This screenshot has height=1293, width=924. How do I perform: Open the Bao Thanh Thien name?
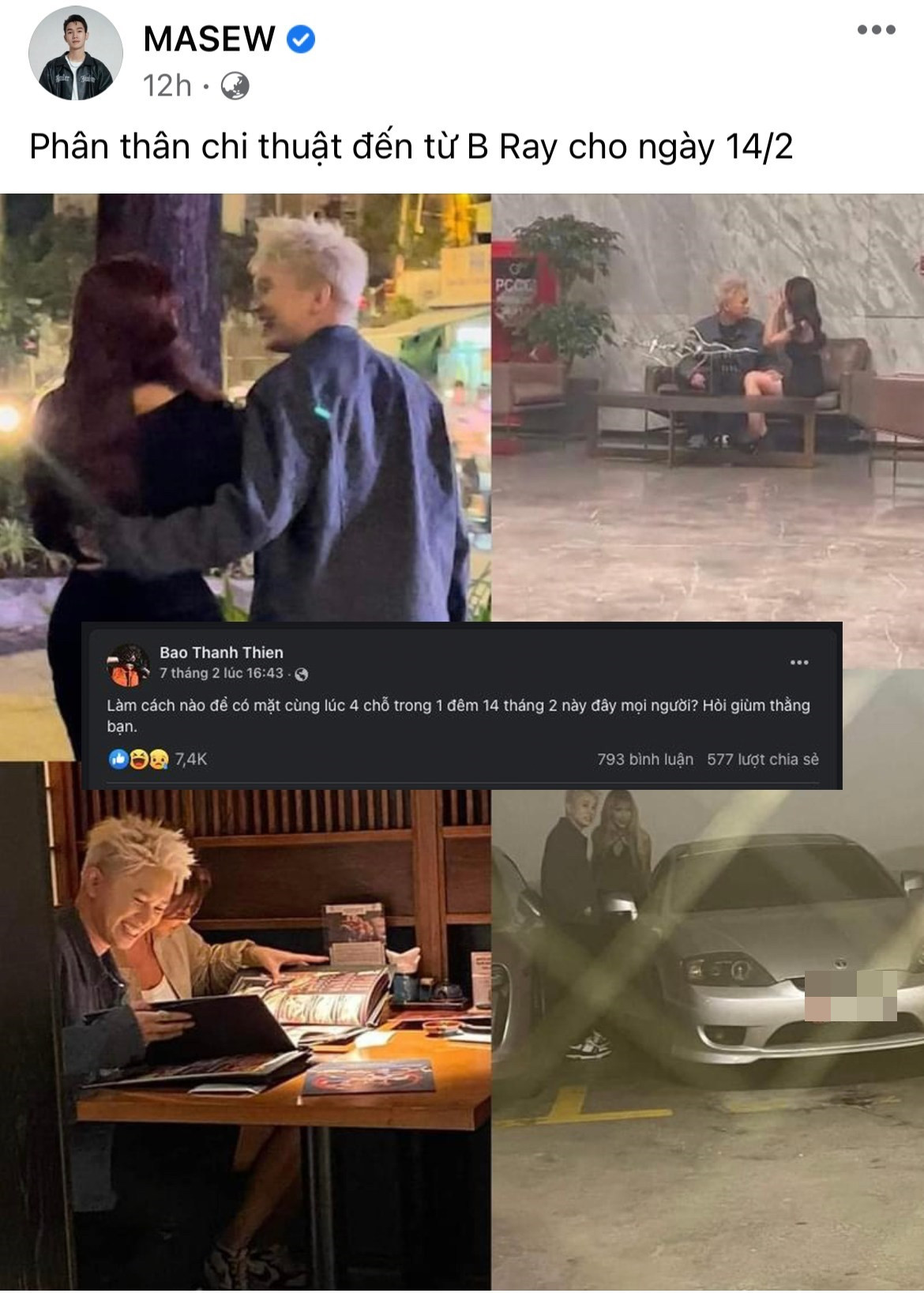click(221, 652)
